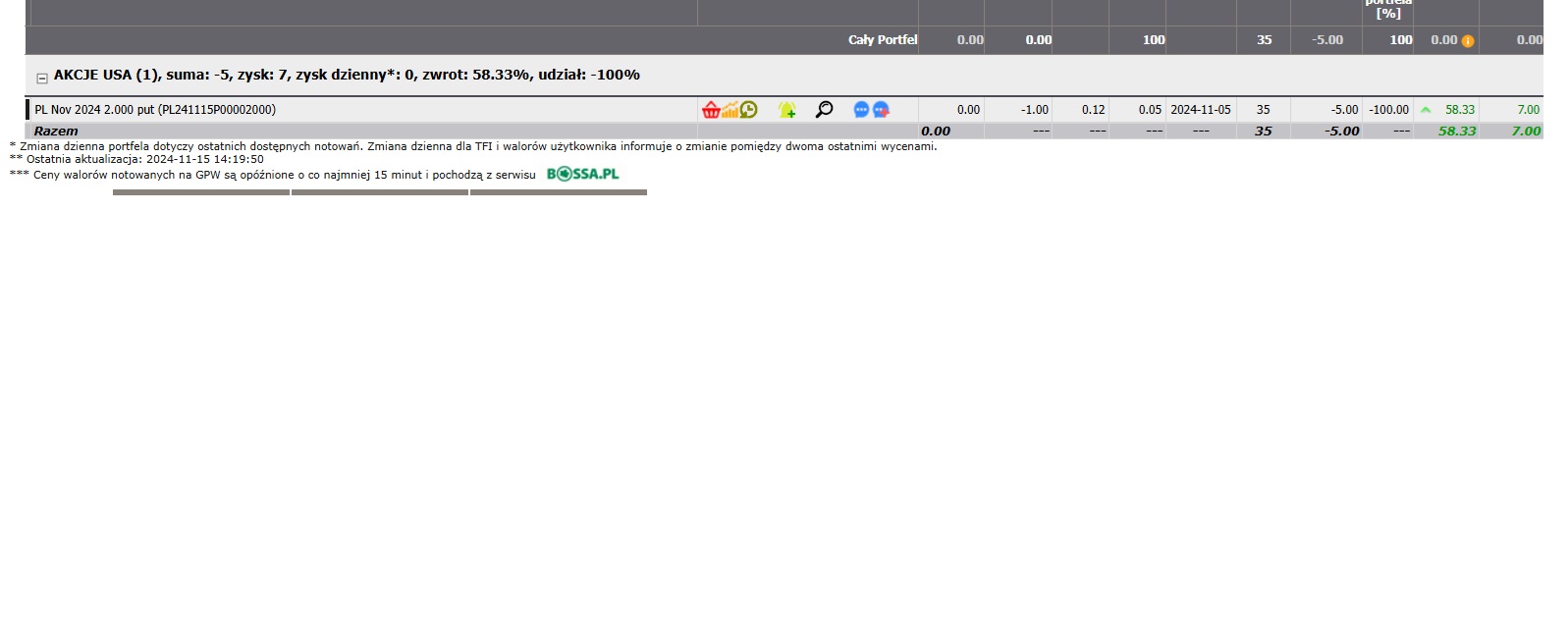This screenshot has width=1568, height=636.
Task: Add alert with the green bell icon
Action: pos(786,110)
